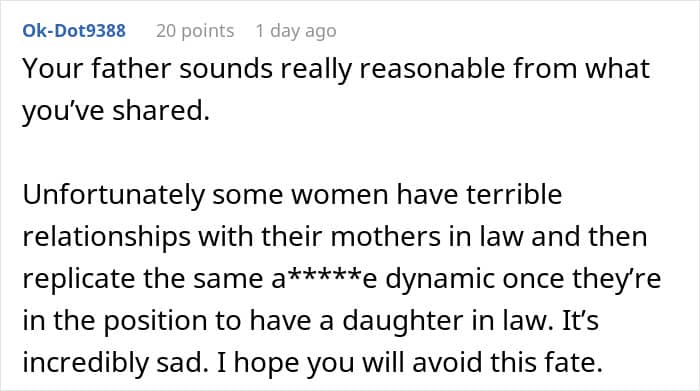700x391 pixels.
Task: Open the 1 day ago timestamp permalink
Action: coord(296,31)
